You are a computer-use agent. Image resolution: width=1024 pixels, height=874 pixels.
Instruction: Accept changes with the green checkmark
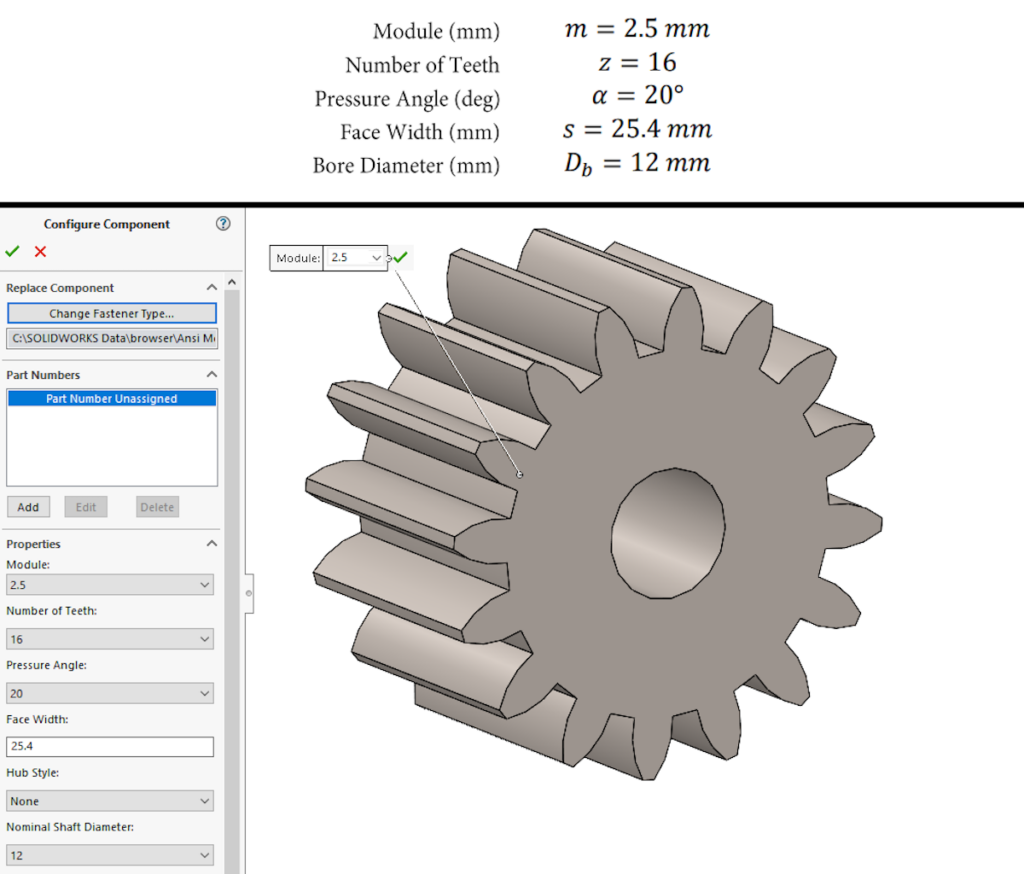(12, 252)
